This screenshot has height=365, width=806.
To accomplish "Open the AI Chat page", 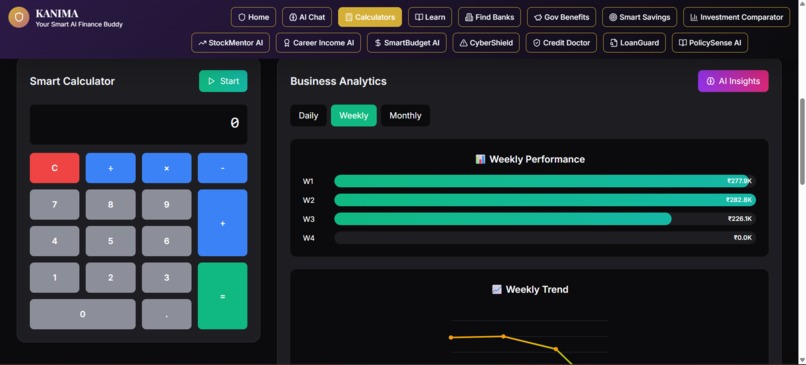I will [307, 17].
